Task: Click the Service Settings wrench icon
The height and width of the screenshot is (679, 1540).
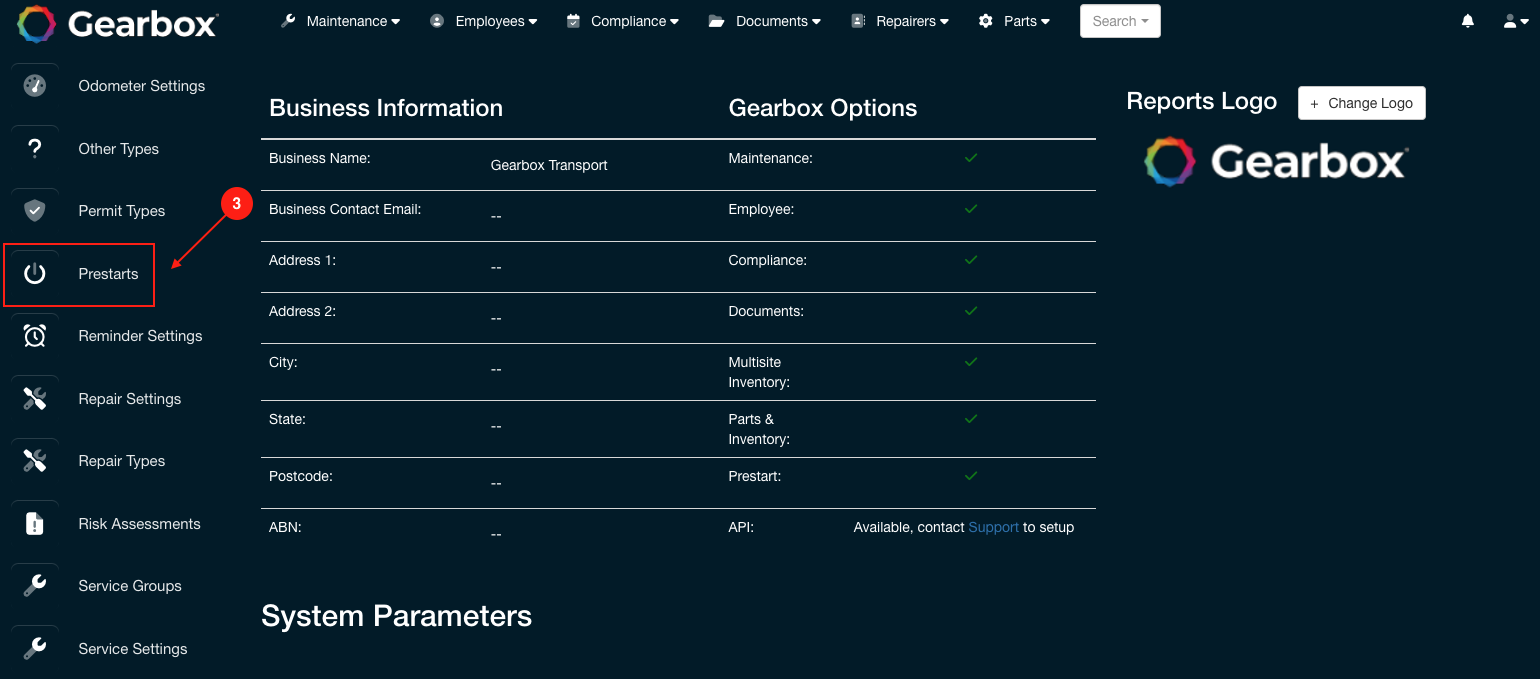Action: pos(35,649)
